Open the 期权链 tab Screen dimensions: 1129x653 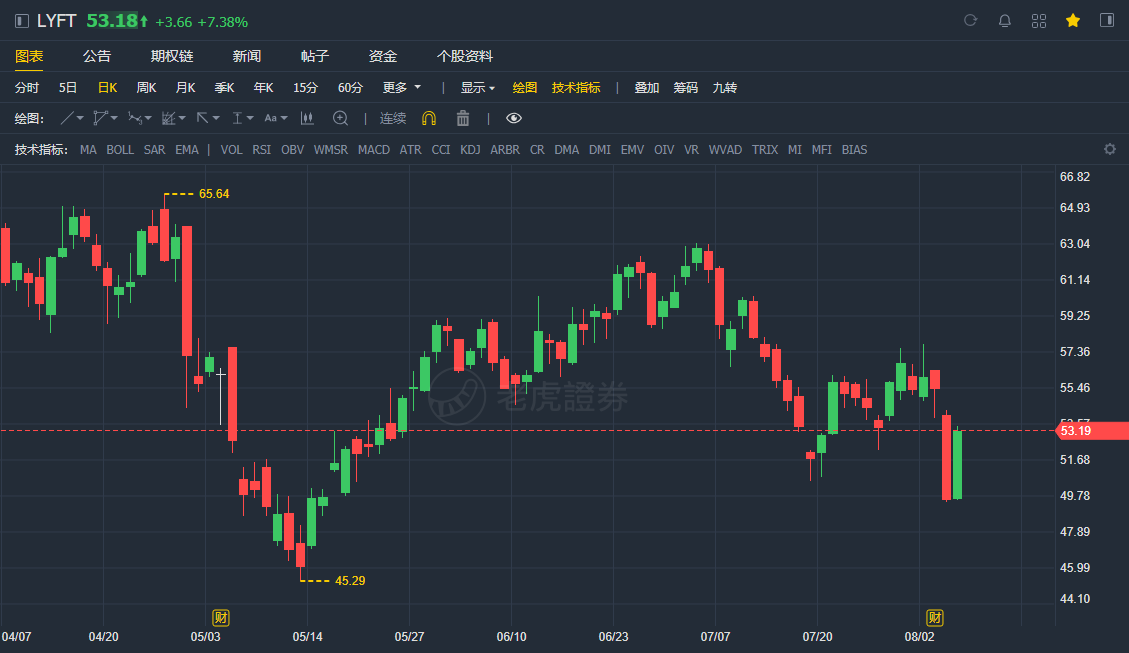pyautogui.click(x=171, y=56)
